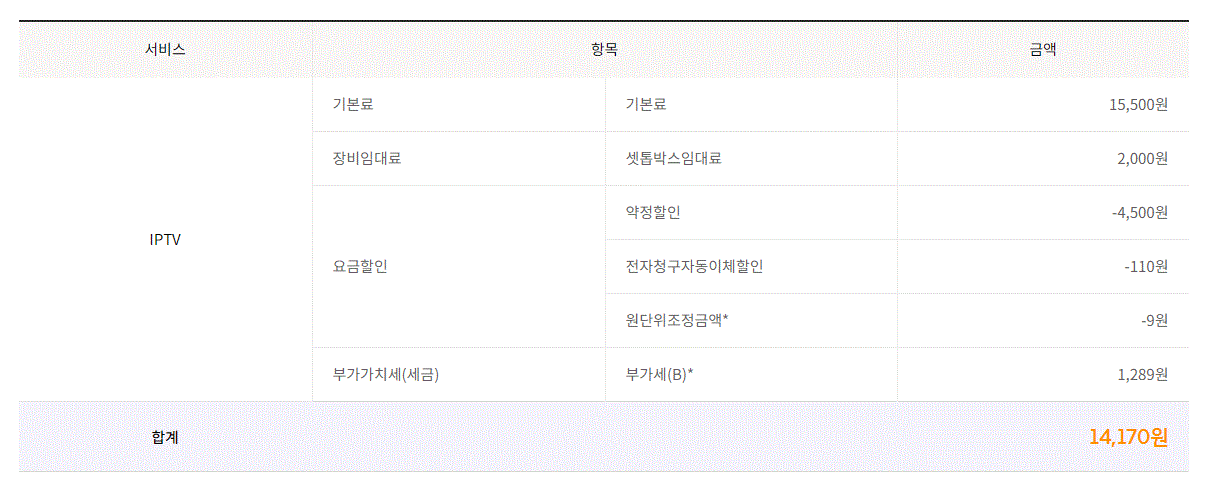Click the 부가가치세(세금) category cell
This screenshot has width=1205, height=486.
pyautogui.click(x=386, y=374)
